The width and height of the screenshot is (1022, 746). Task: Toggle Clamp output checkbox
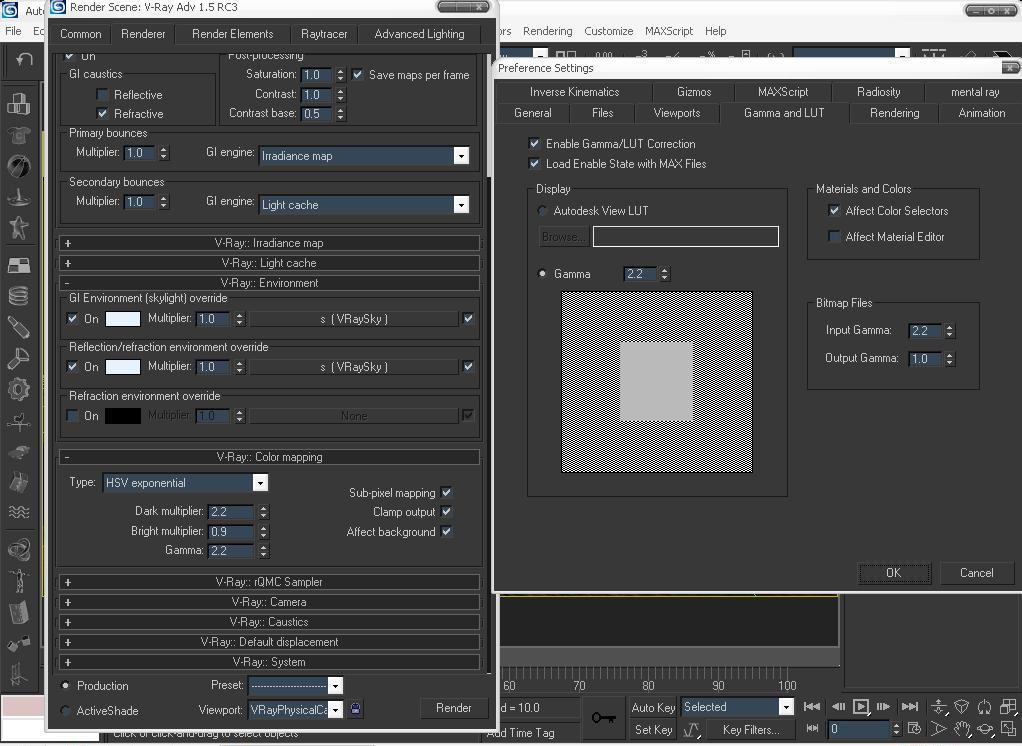click(x=446, y=511)
